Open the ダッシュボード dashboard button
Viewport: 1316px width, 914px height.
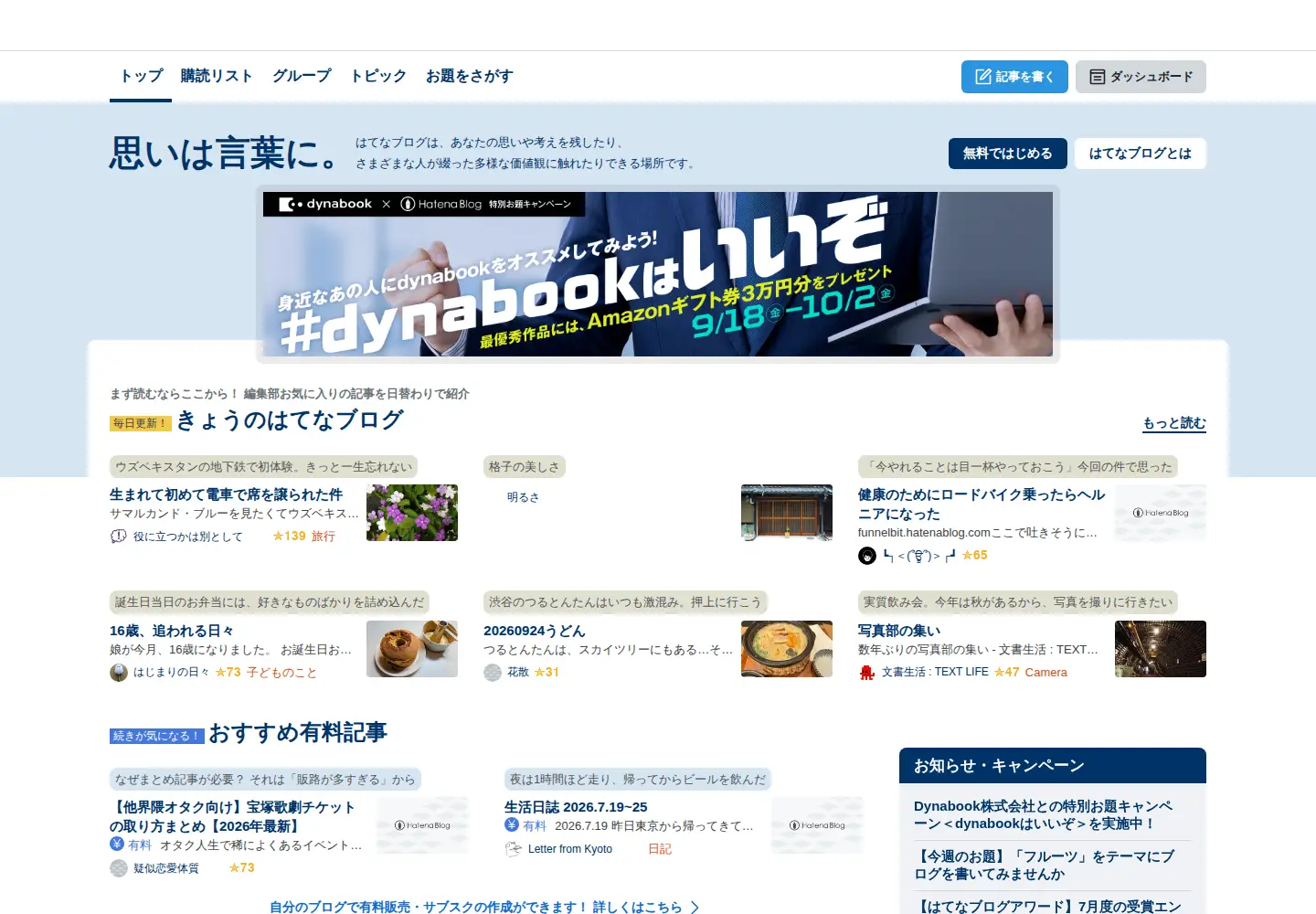click(x=1141, y=77)
